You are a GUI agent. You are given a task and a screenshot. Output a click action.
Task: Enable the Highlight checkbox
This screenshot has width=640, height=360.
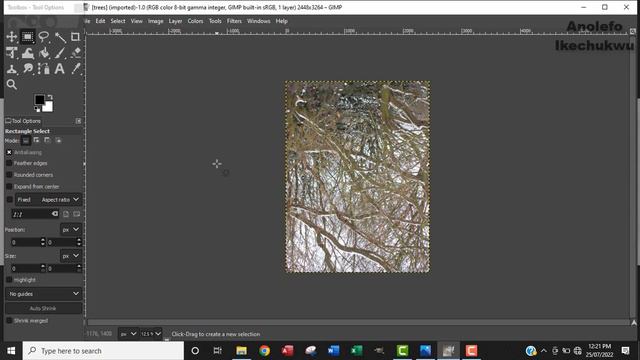tap(9, 280)
